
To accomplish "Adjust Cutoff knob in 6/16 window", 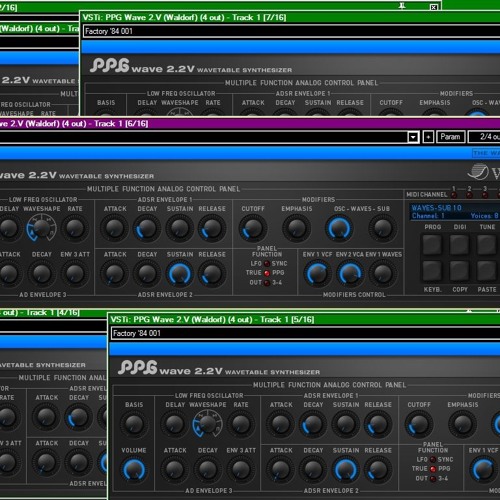I will point(253,228).
